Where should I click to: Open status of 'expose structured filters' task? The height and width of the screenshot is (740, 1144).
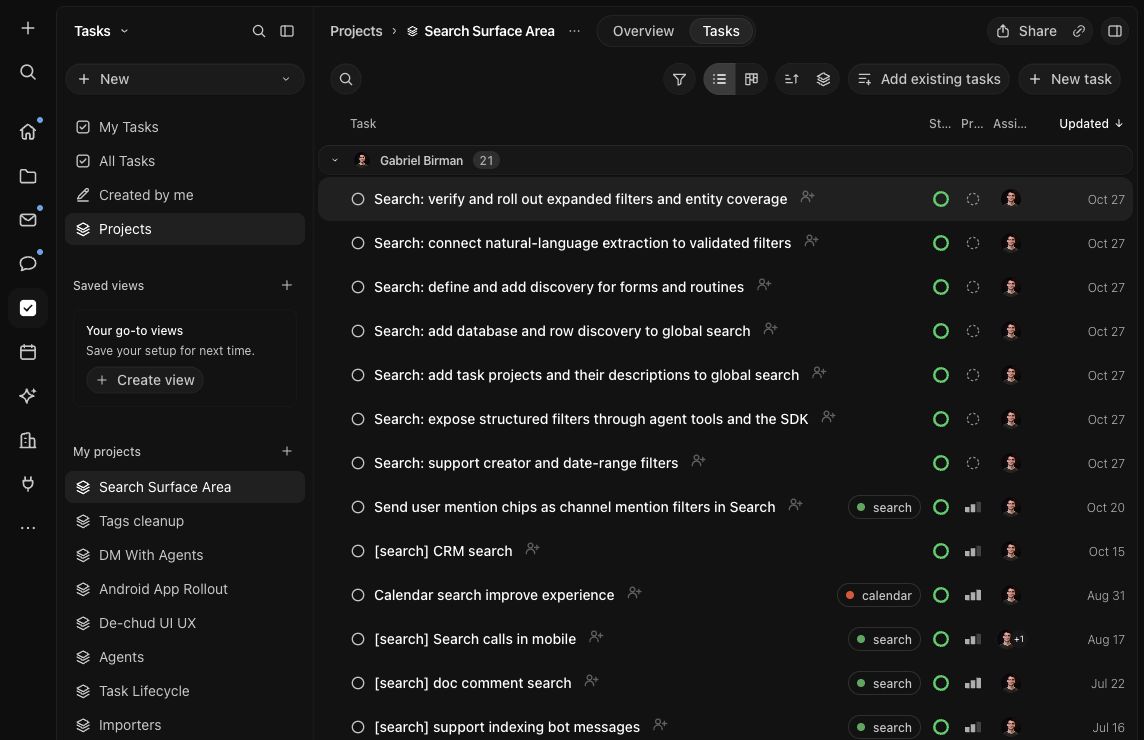pos(941,419)
